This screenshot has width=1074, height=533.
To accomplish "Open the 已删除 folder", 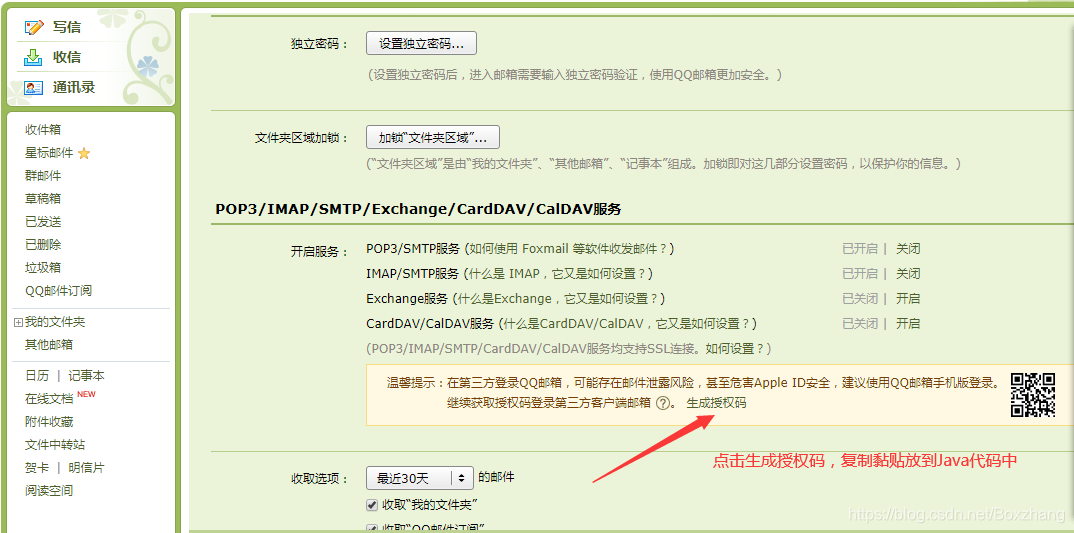I will pos(43,245).
